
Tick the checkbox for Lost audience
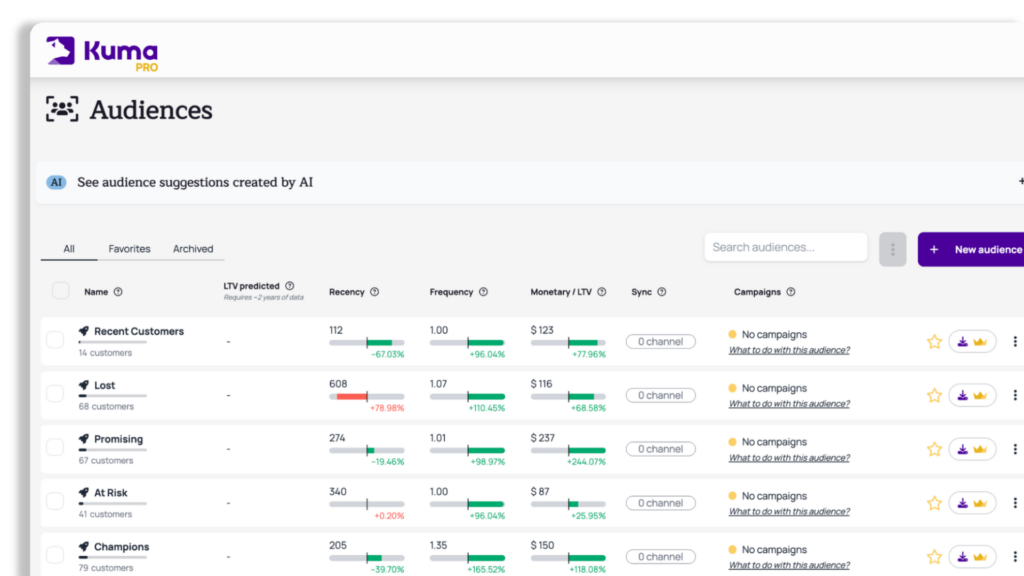[55, 394]
